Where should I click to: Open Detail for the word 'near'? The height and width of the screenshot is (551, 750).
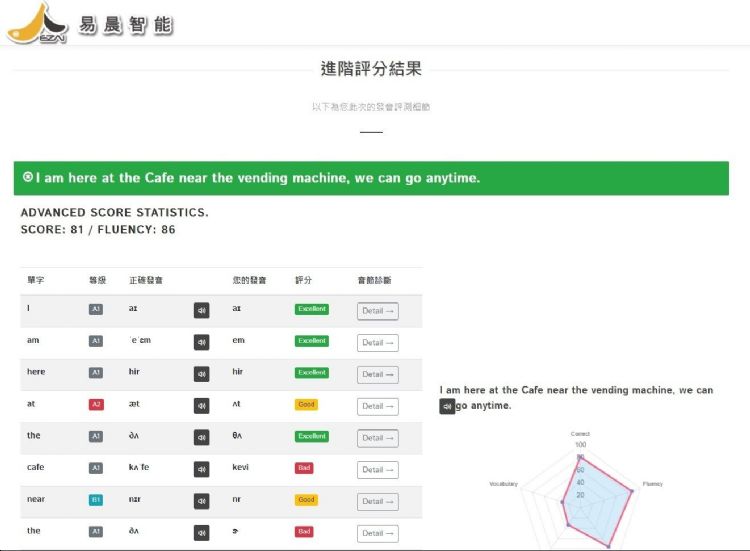coord(377,502)
